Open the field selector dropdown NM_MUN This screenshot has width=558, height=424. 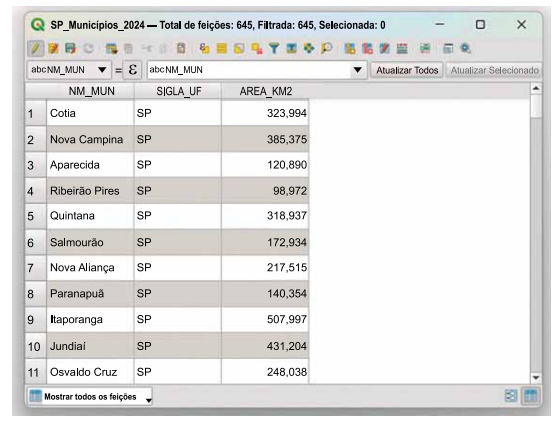(69, 70)
